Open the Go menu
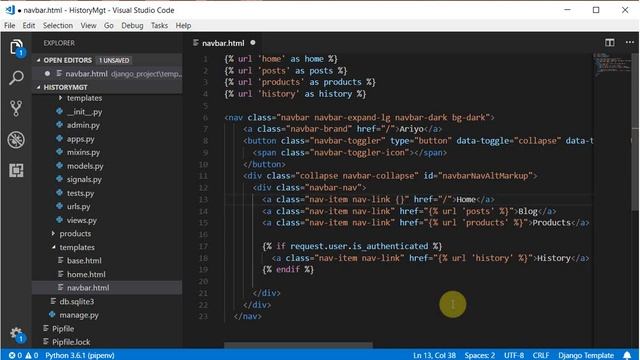 tap(109, 25)
